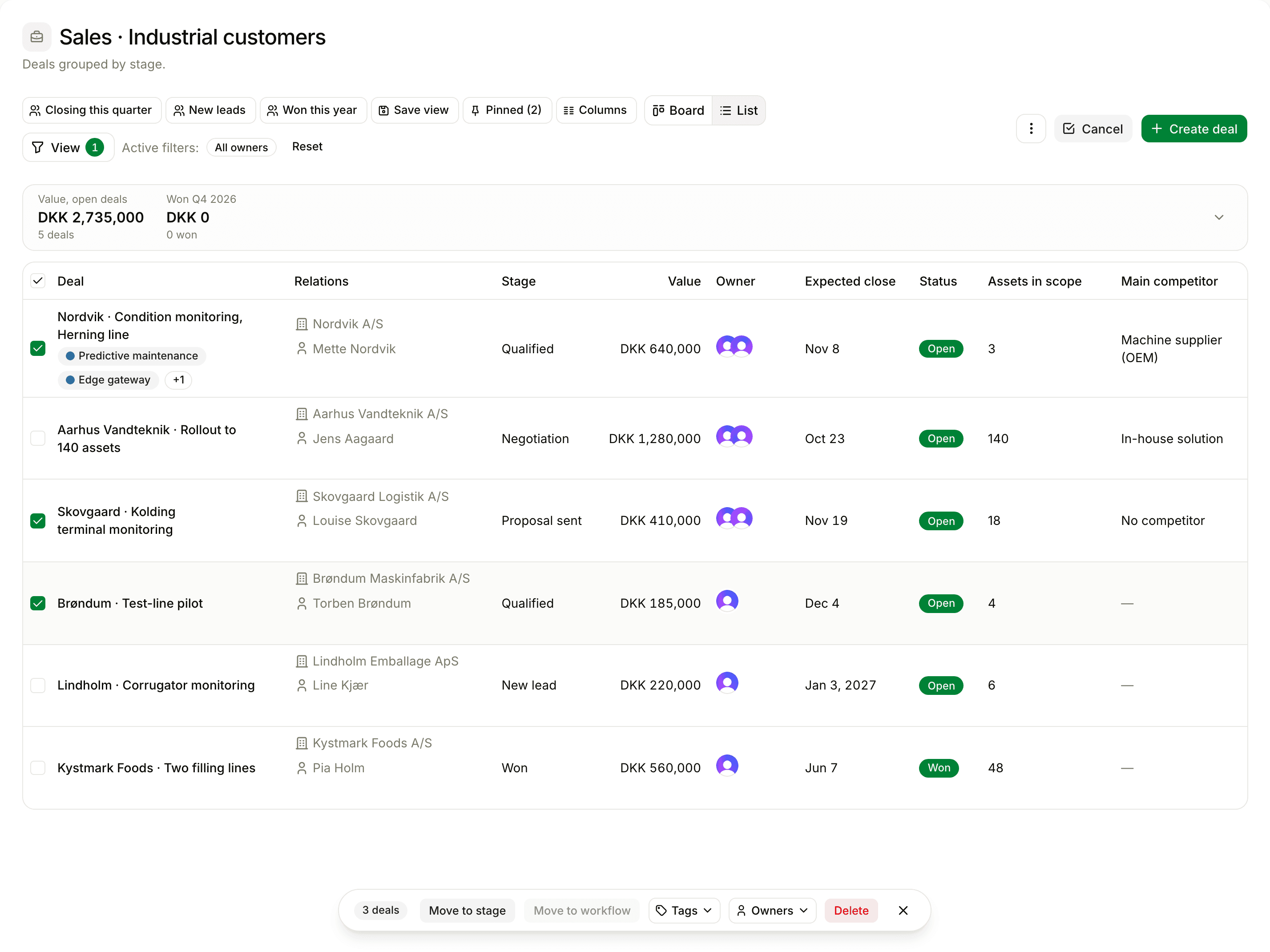Click the person icon next to Line Kjær
The height and width of the screenshot is (952, 1270).
tap(302, 685)
